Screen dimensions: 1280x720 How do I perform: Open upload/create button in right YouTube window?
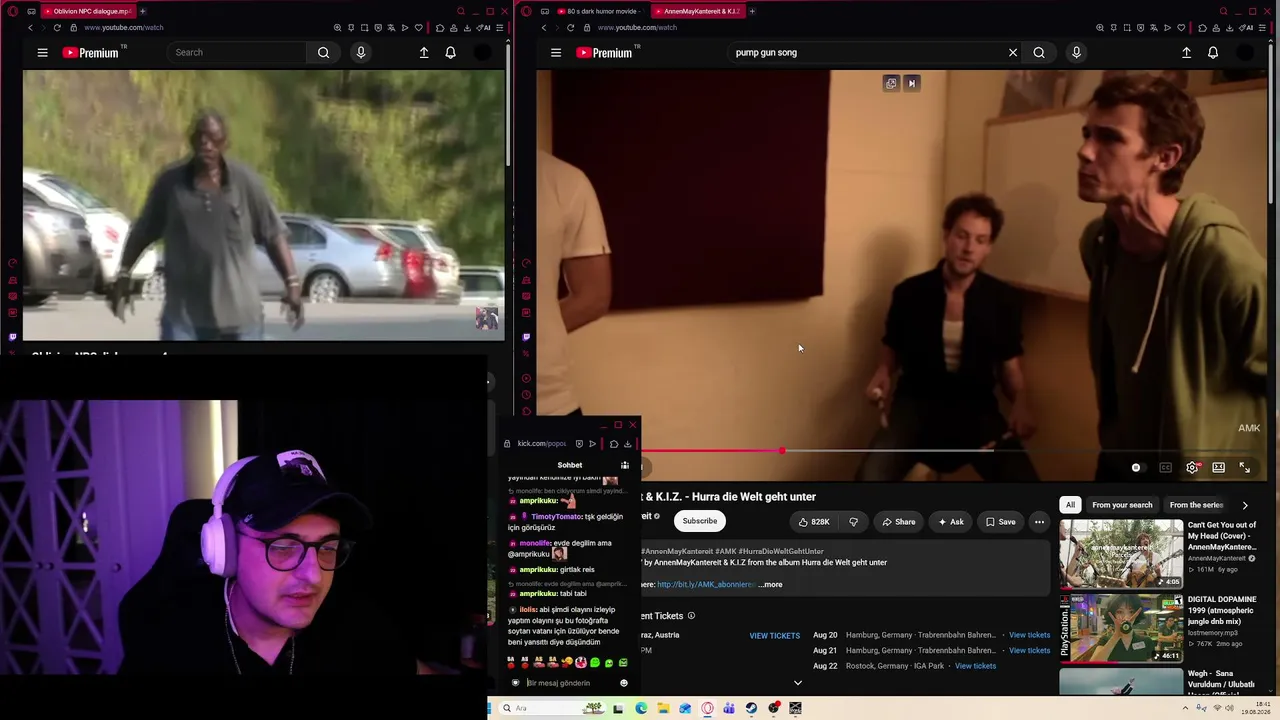(1186, 53)
